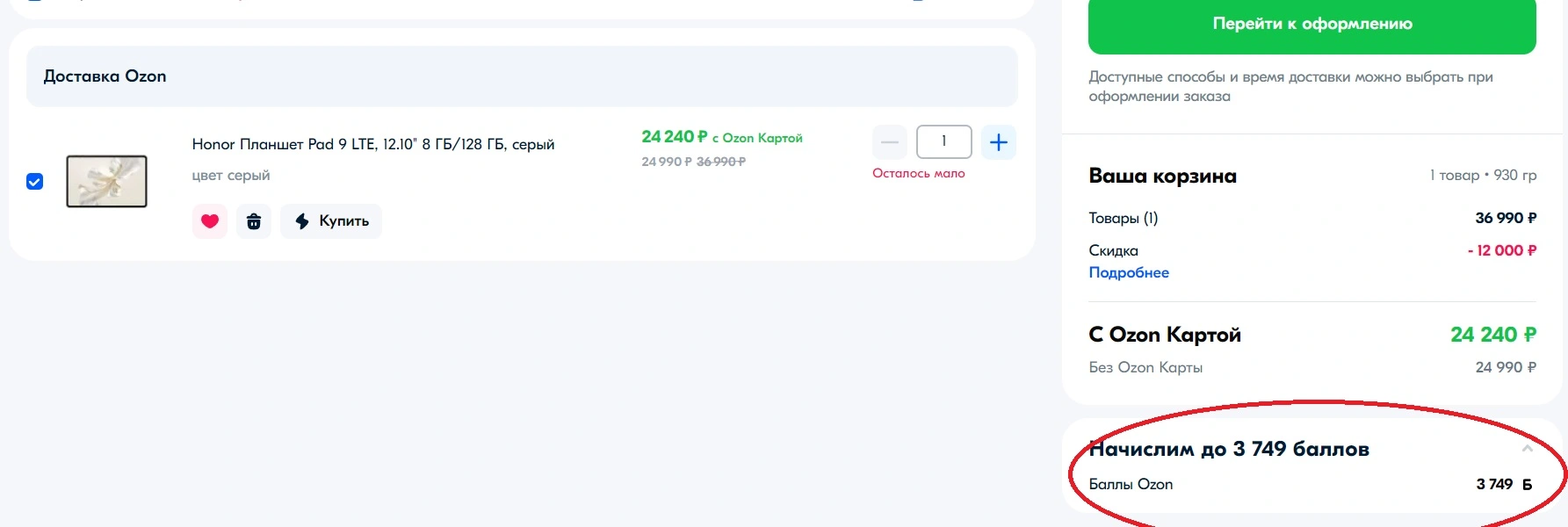Click the цвет серый color label
This screenshot has width=1568, height=527.
click(x=231, y=176)
